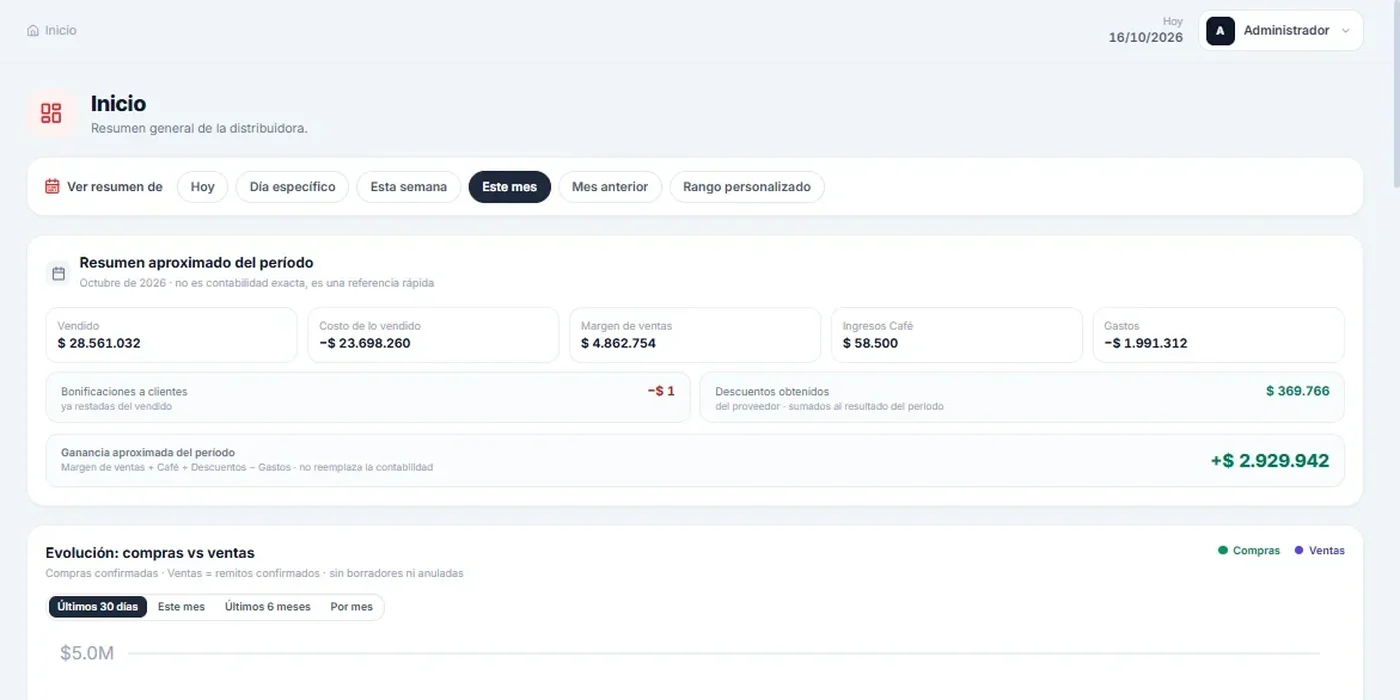Click the date 16/10/2026 in the header
The width and height of the screenshot is (1400, 700).
click(x=1146, y=38)
